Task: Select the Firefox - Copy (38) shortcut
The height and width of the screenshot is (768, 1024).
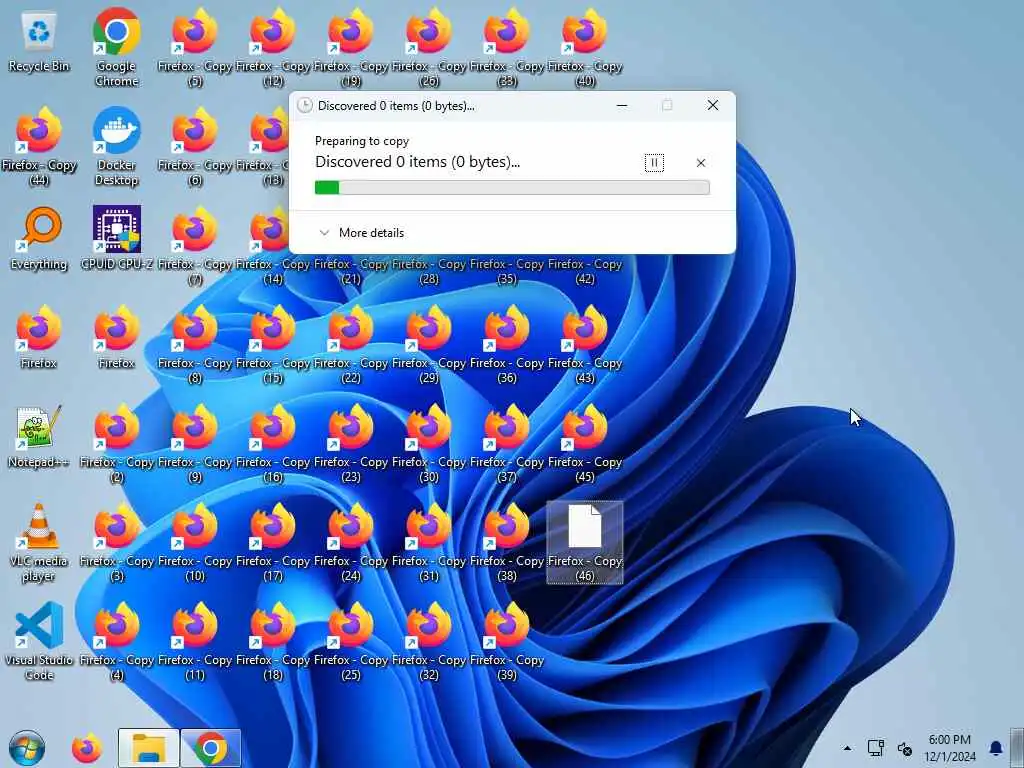Action: [x=507, y=542]
